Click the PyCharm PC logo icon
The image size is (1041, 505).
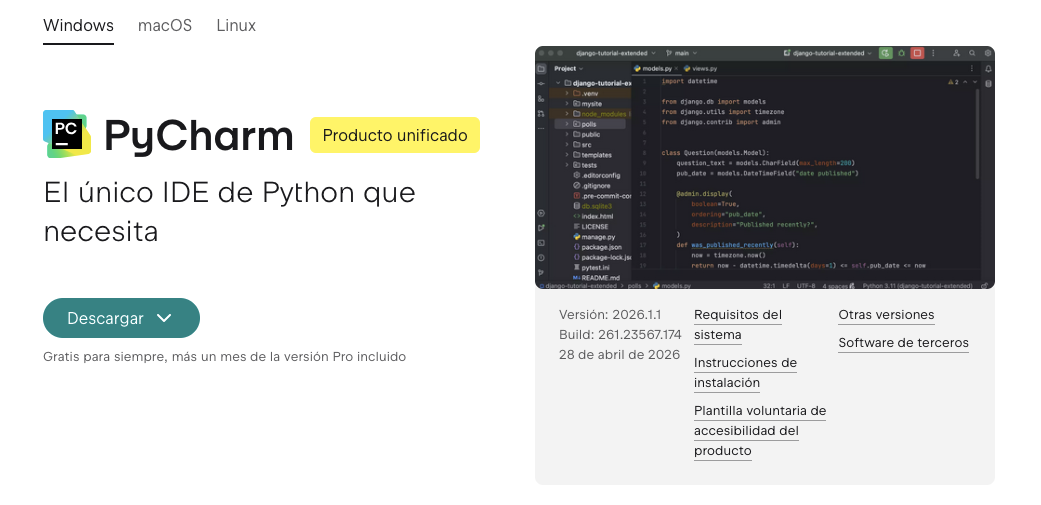pos(67,134)
